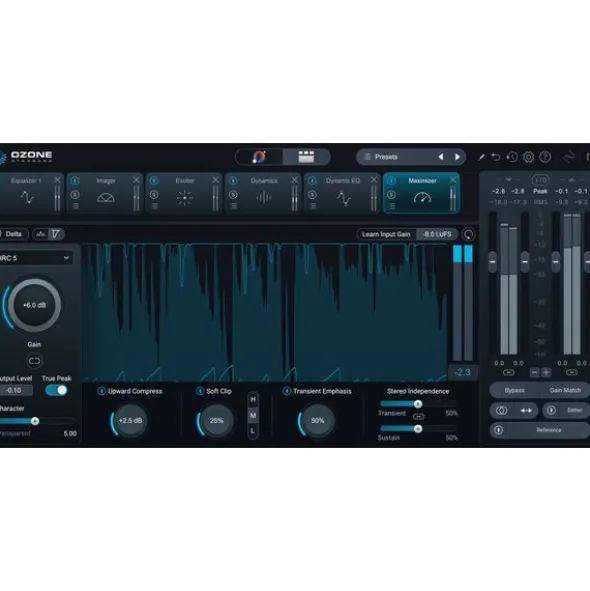590x591 pixels.
Task: Open the Reference panel button
Action: click(x=540, y=430)
